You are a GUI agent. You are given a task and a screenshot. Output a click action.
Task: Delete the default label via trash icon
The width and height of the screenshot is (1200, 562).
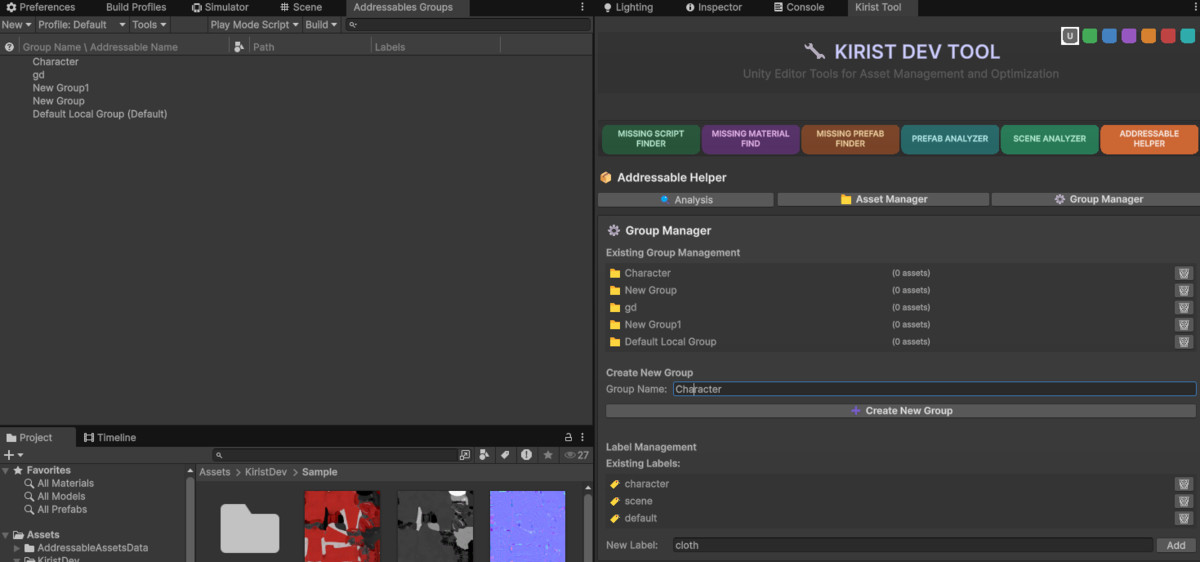(x=1184, y=518)
